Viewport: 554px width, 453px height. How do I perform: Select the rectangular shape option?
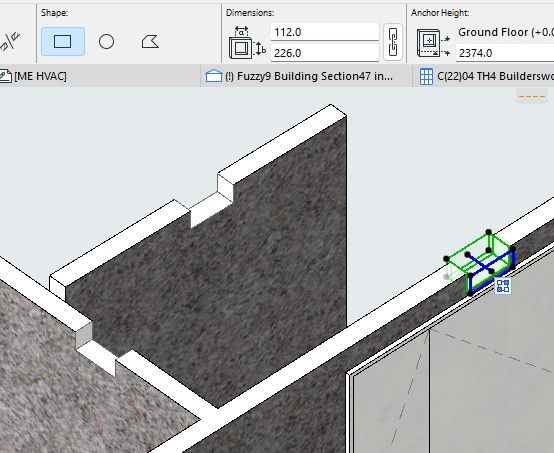pyautogui.click(x=63, y=41)
